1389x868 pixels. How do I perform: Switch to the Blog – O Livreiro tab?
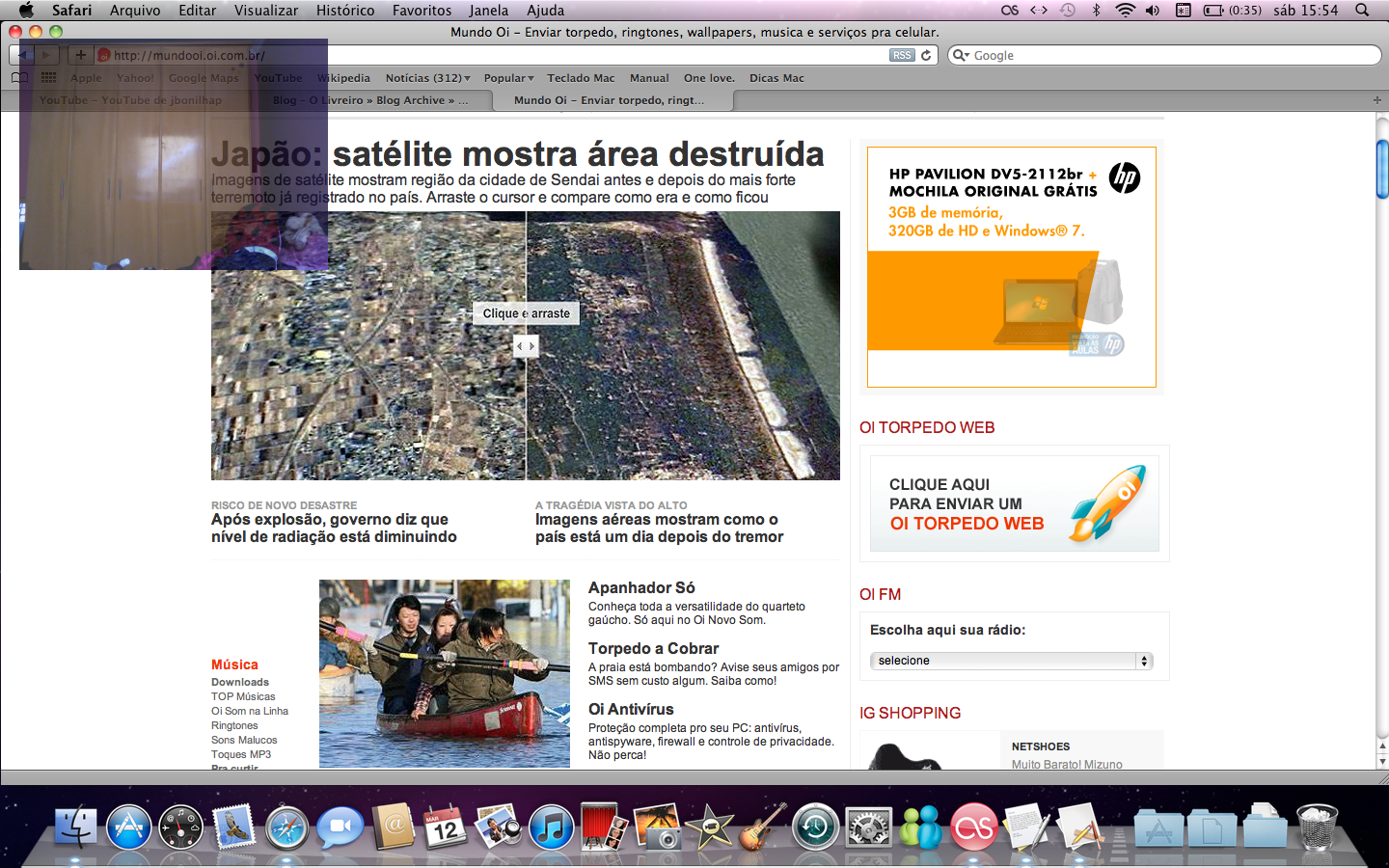(x=370, y=100)
